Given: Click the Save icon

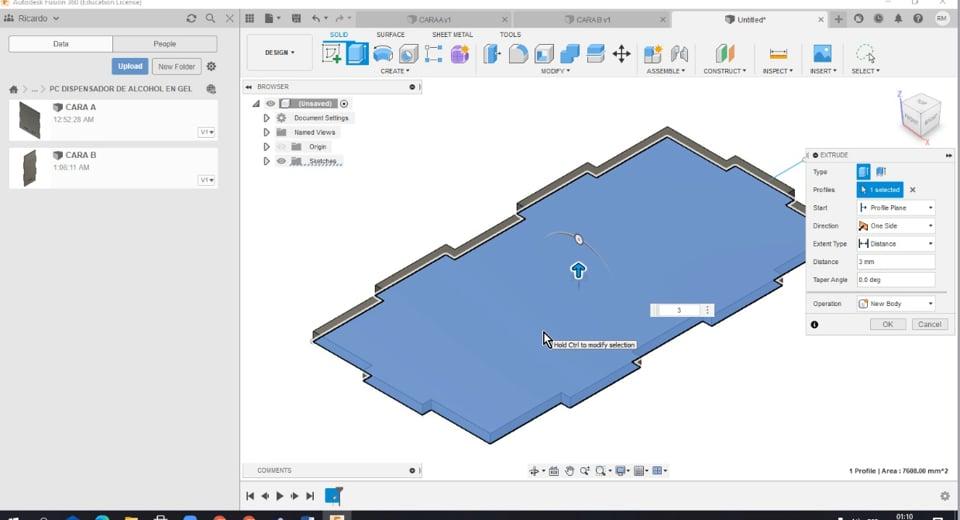Looking at the screenshot, I should [296, 18].
